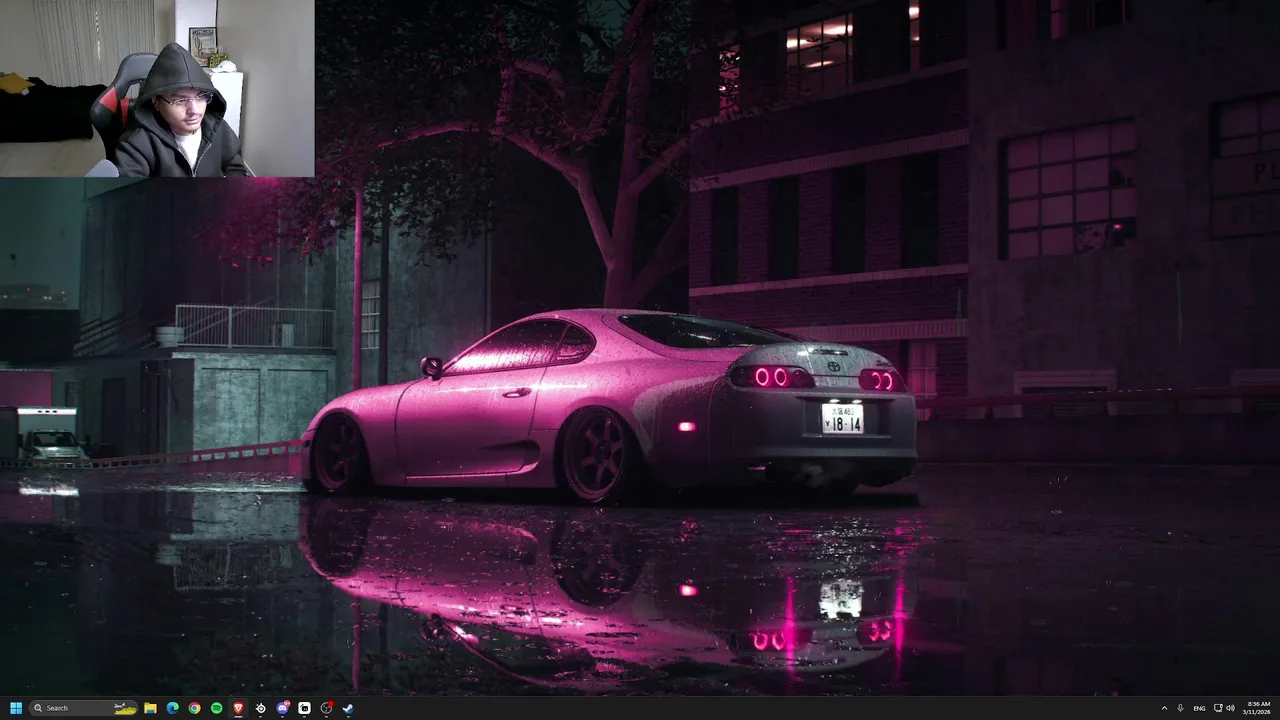Open the clock and date flyout
Image resolution: width=1280 pixels, height=720 pixels.
coord(1258,708)
